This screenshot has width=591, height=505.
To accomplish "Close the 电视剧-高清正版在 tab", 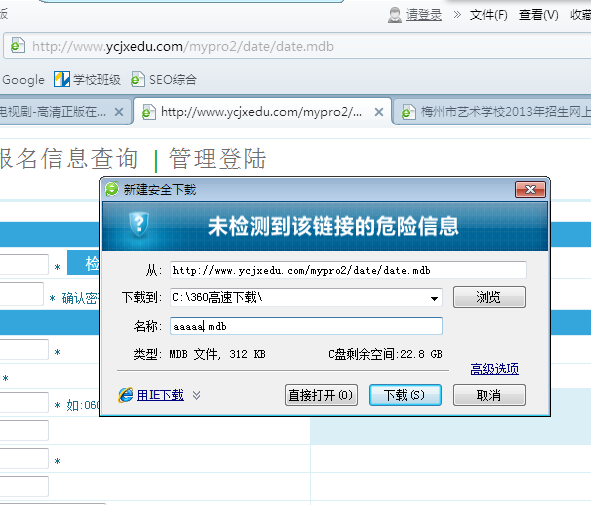I will (119, 112).
